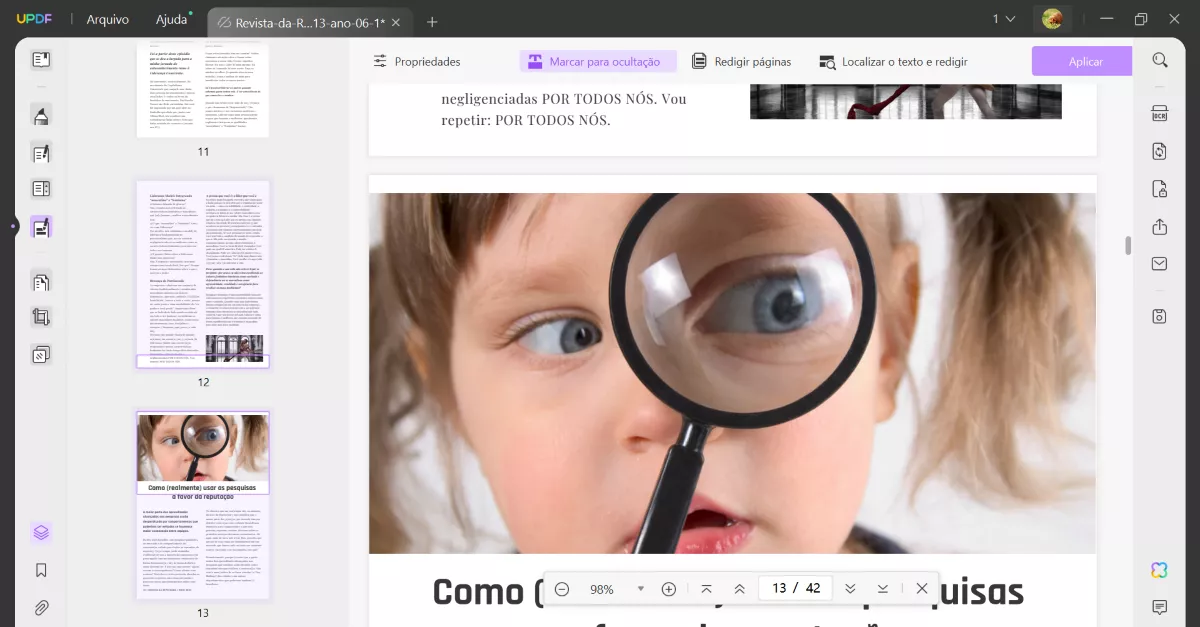Jump to last page with double-chevron
The width and height of the screenshot is (1200, 627).
pyautogui.click(x=882, y=588)
